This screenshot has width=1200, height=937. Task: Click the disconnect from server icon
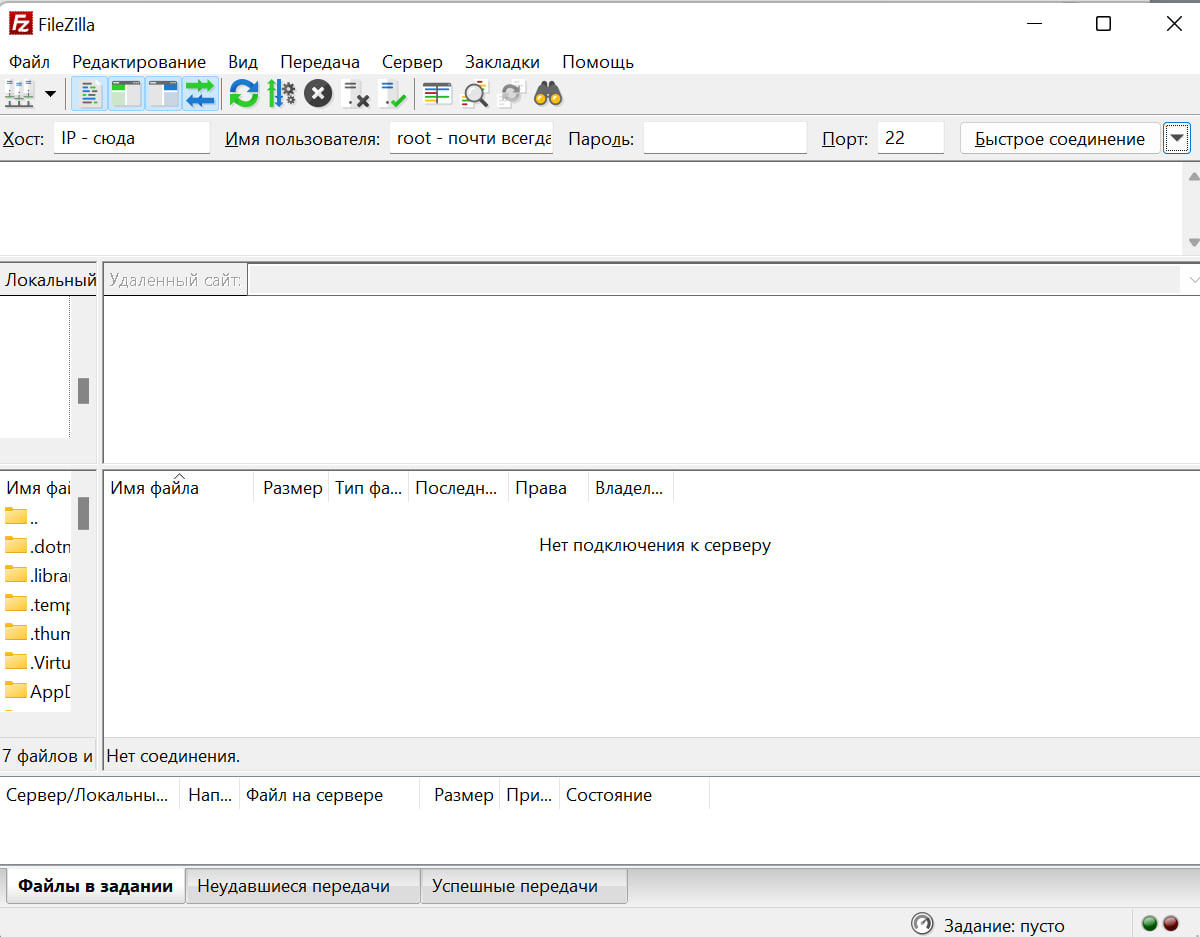[356, 94]
